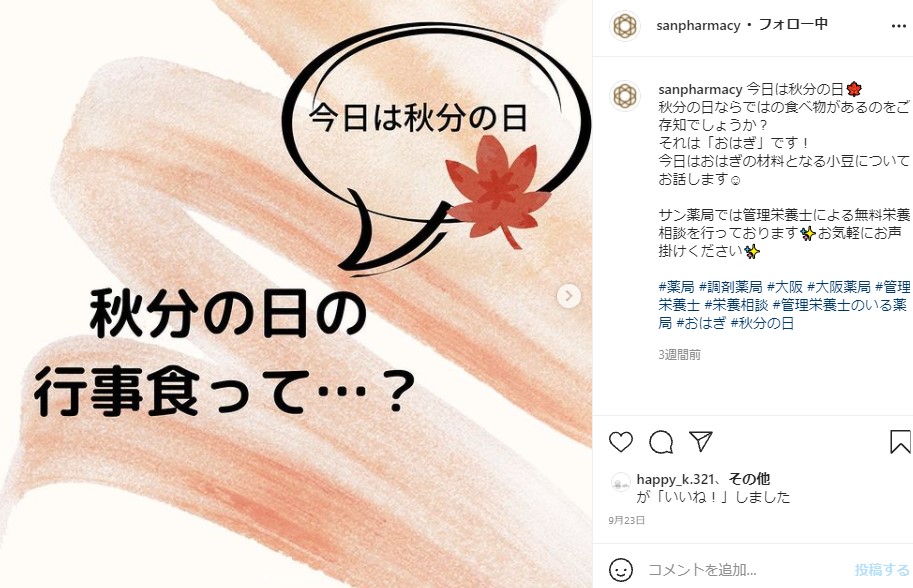
Task: Open happy_k.321 profile link
Action: pyautogui.click(x=675, y=479)
